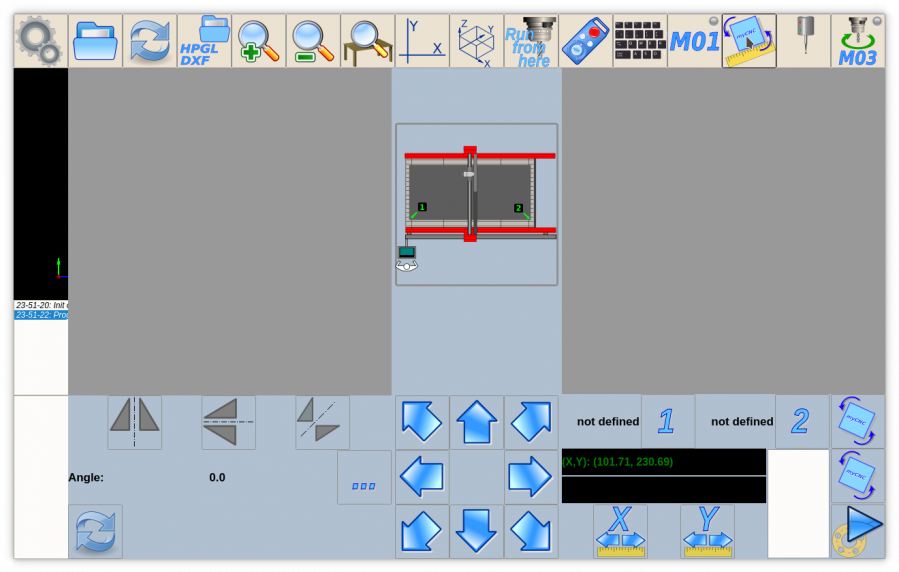Viewport: 899px width, 572px height.
Task: Click the X axis measure button
Action: (x=620, y=530)
